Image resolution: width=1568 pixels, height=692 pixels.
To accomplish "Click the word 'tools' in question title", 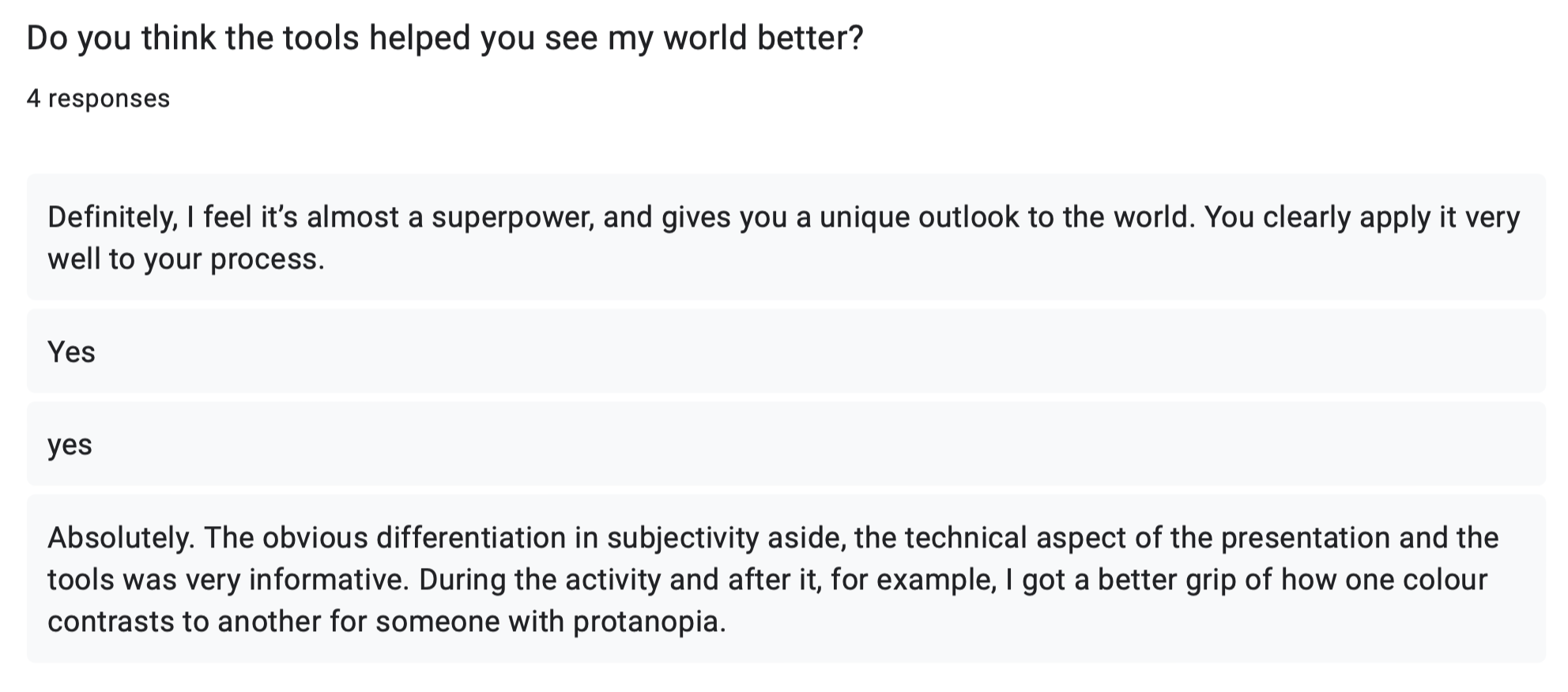I will [x=321, y=38].
